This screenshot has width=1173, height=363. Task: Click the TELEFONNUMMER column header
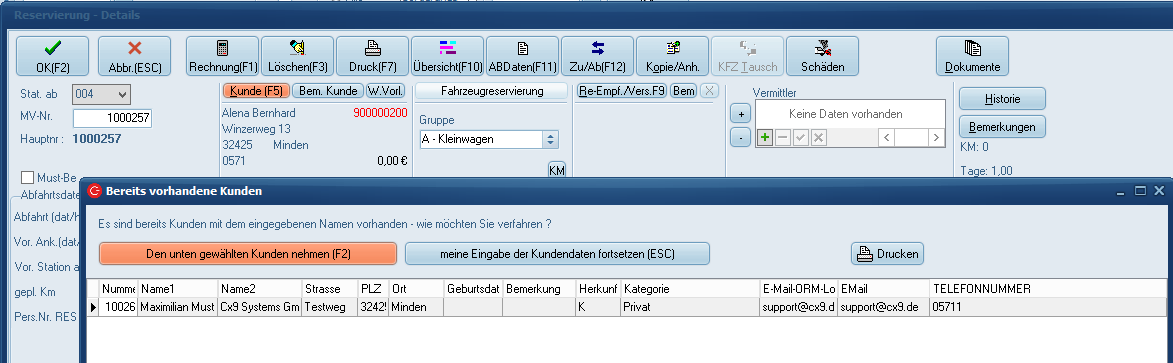coord(1048,289)
